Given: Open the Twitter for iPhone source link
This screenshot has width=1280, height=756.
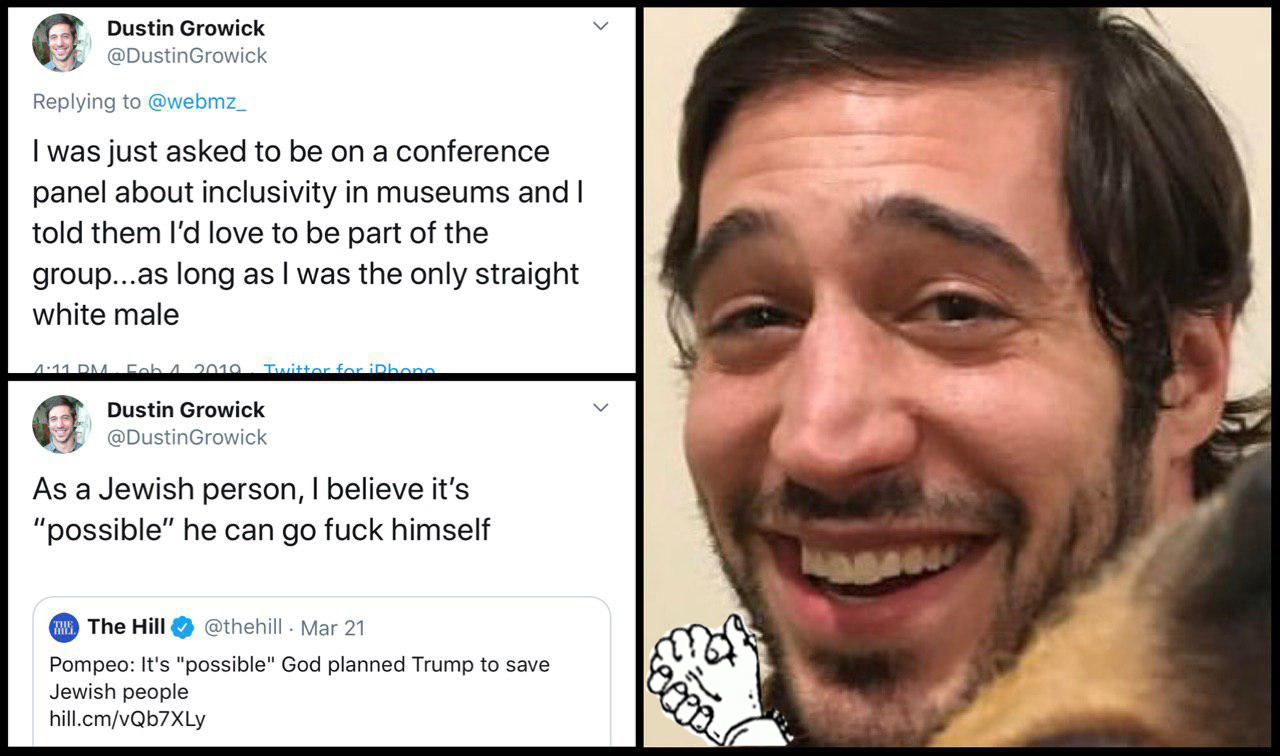Looking at the screenshot, I should (x=350, y=368).
